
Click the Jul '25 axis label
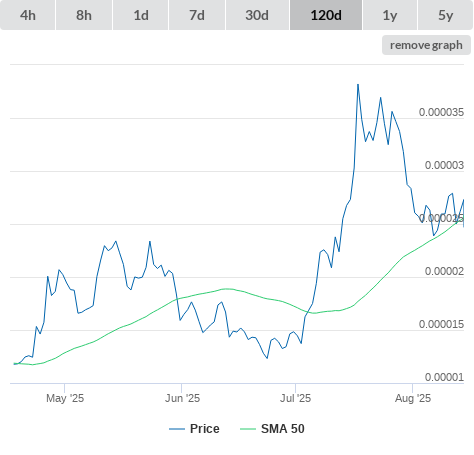(295, 398)
